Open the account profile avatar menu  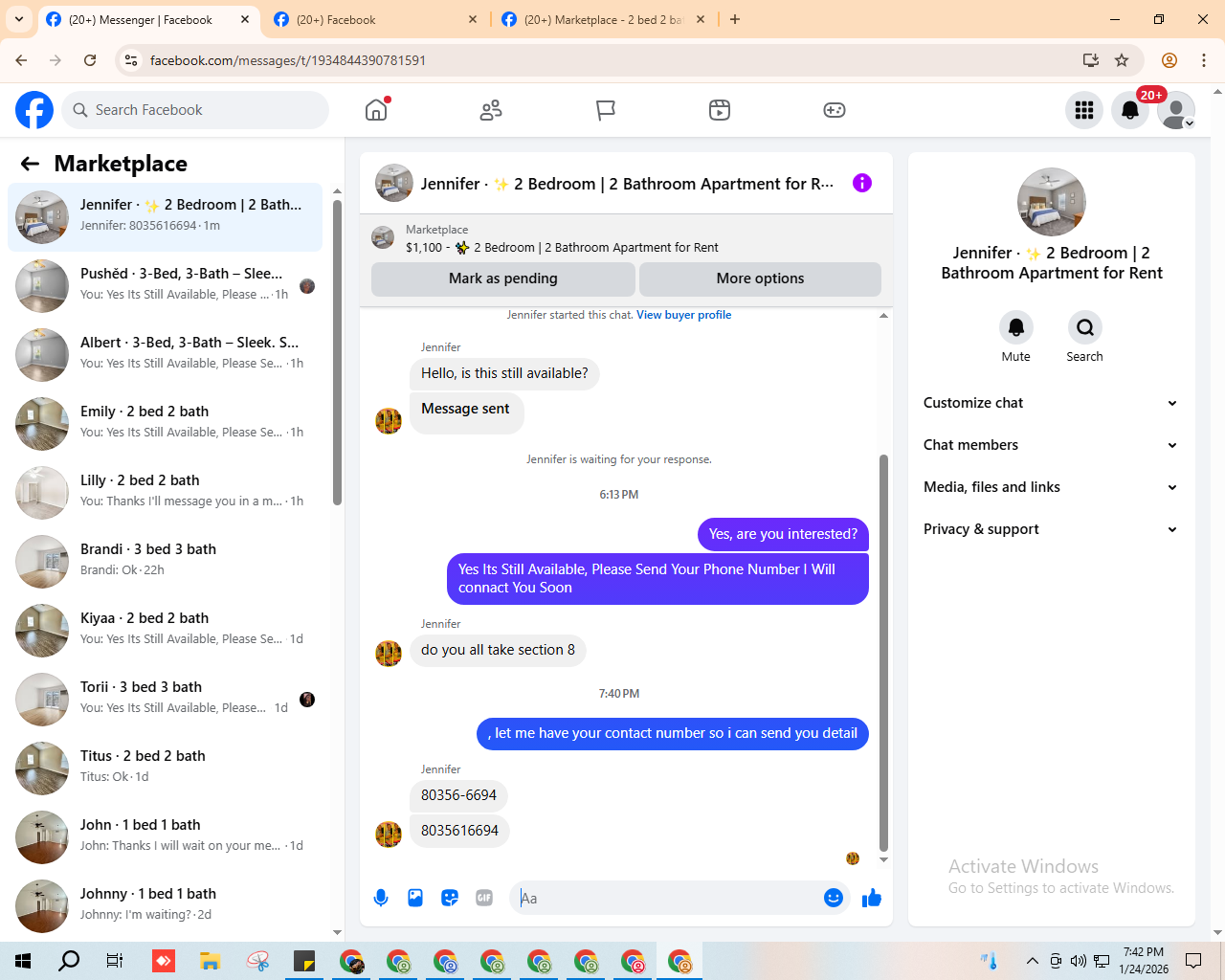pyautogui.click(x=1176, y=110)
